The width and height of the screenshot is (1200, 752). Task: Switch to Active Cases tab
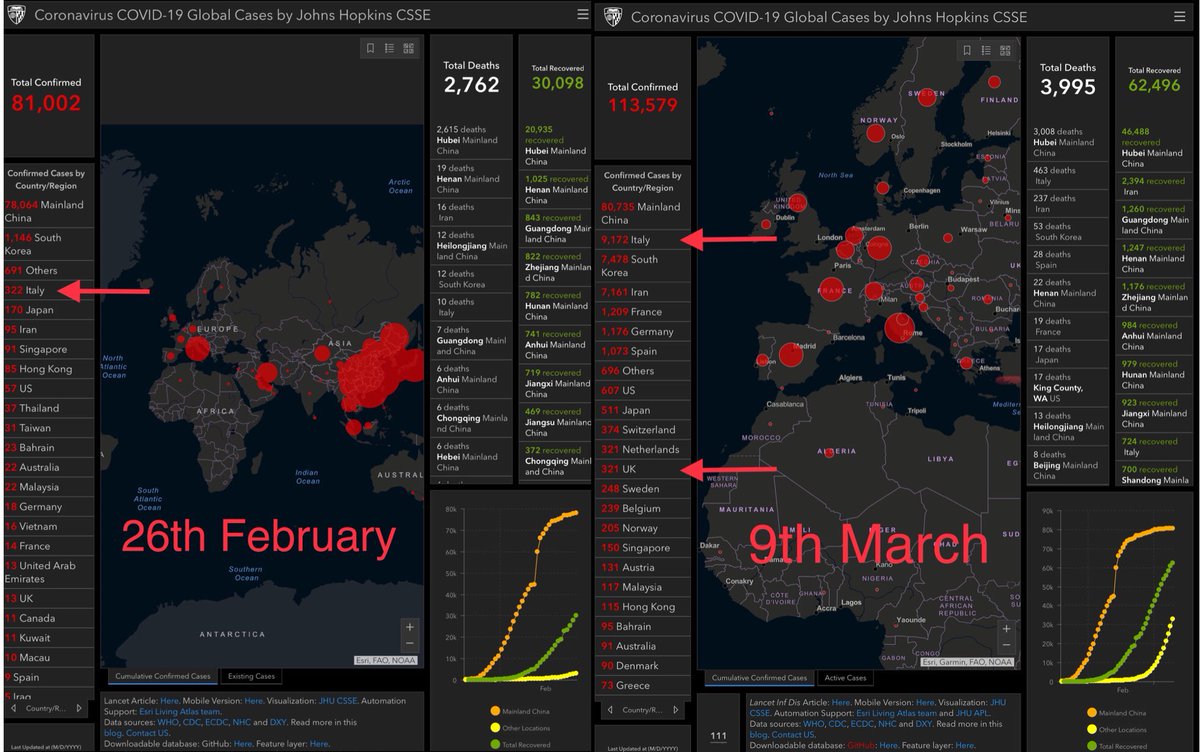845,678
